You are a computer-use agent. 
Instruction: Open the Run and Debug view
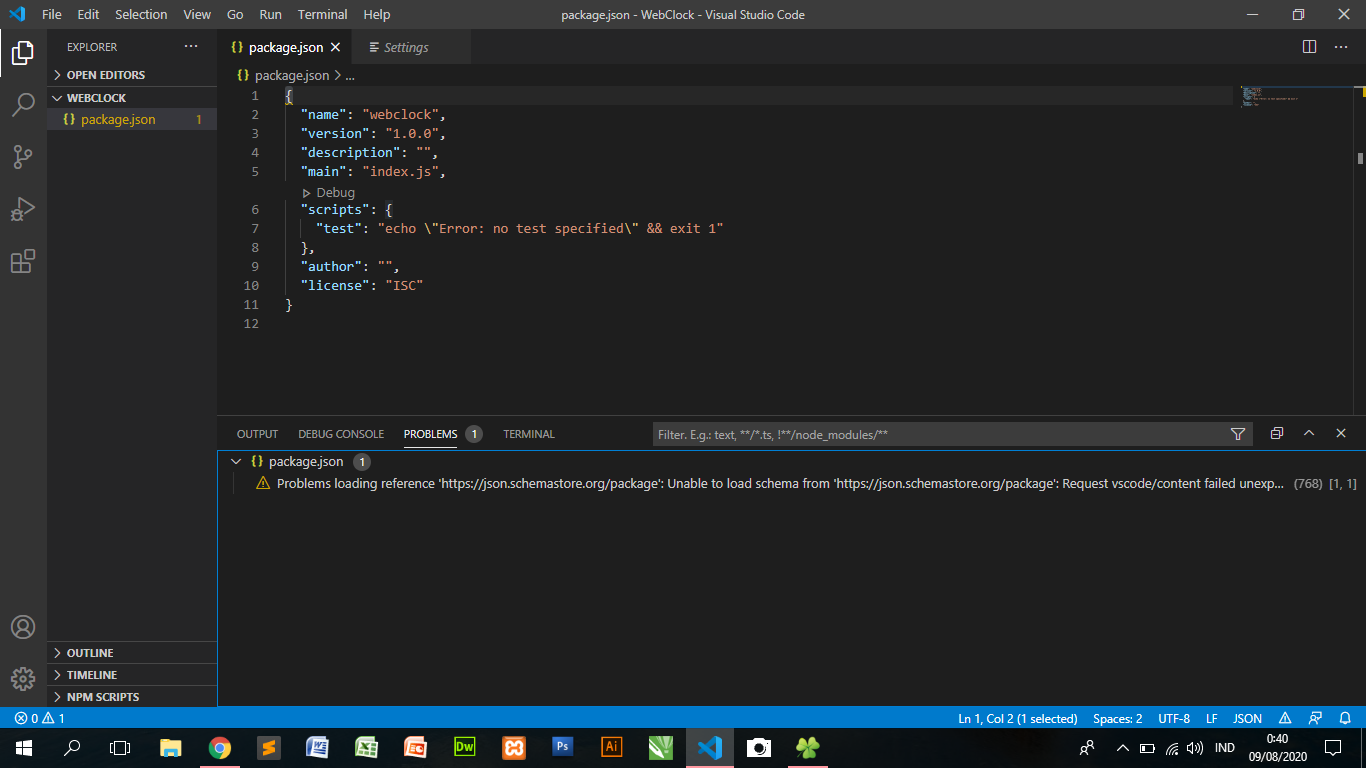coord(23,208)
